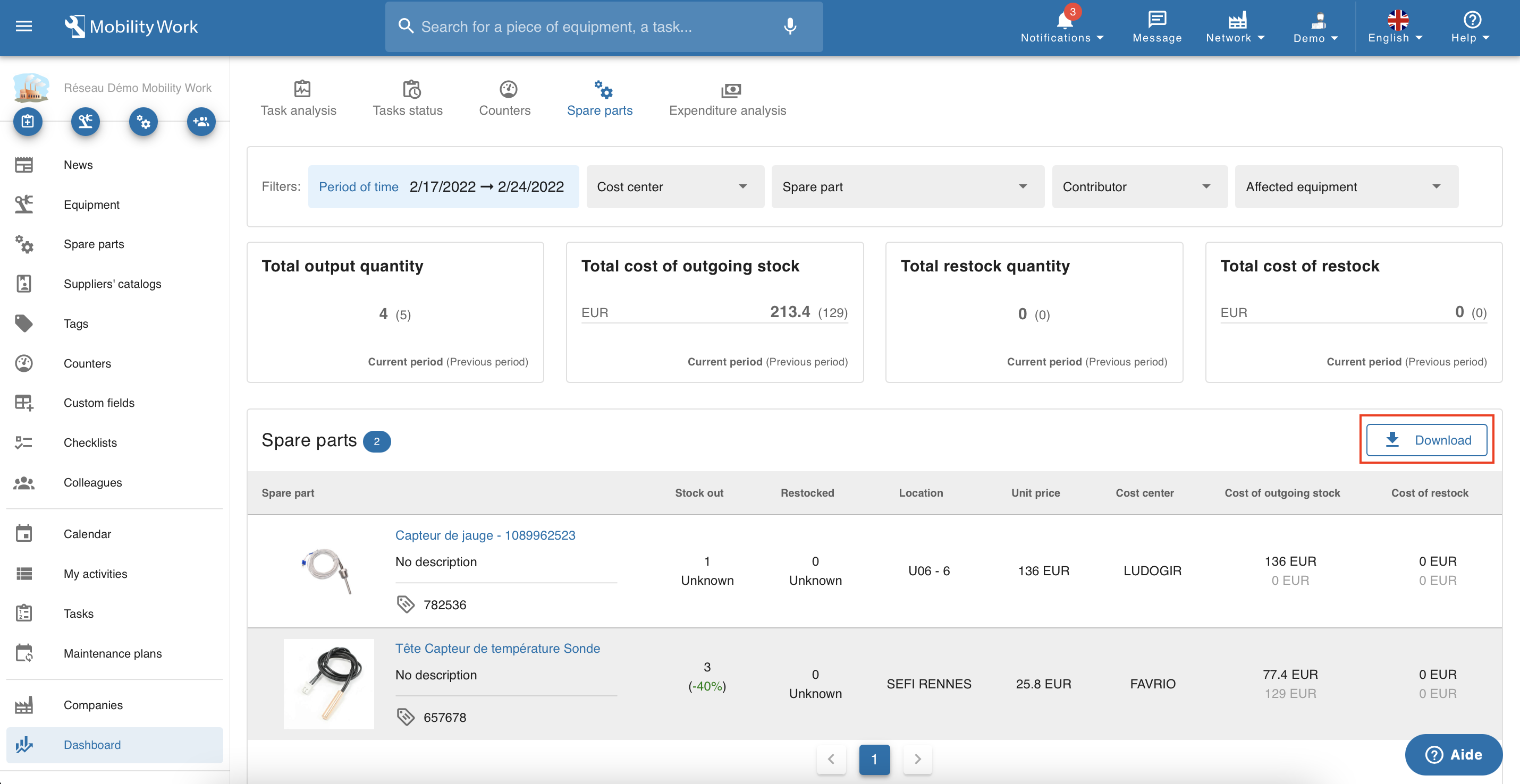Click the Help question mark icon

(1472, 20)
